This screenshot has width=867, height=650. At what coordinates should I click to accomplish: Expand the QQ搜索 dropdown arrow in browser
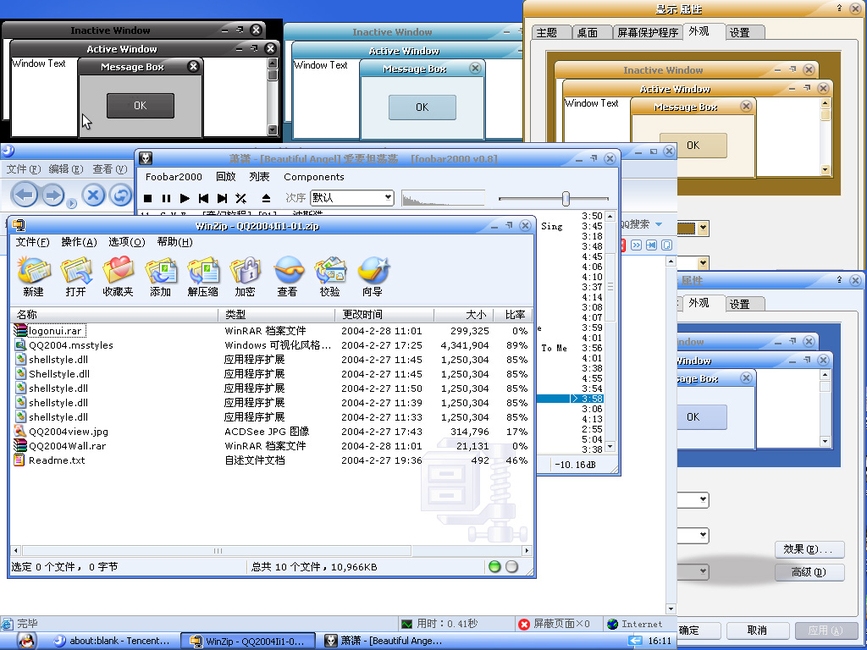pyautogui.click(x=659, y=224)
